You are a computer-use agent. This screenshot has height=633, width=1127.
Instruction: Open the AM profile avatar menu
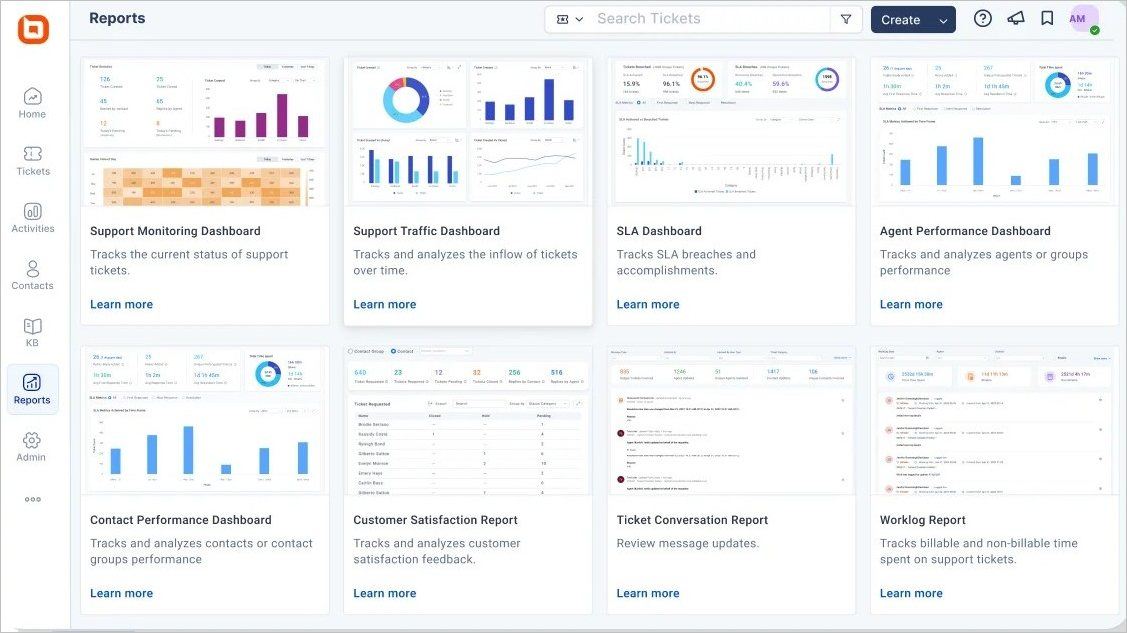pyautogui.click(x=1081, y=17)
